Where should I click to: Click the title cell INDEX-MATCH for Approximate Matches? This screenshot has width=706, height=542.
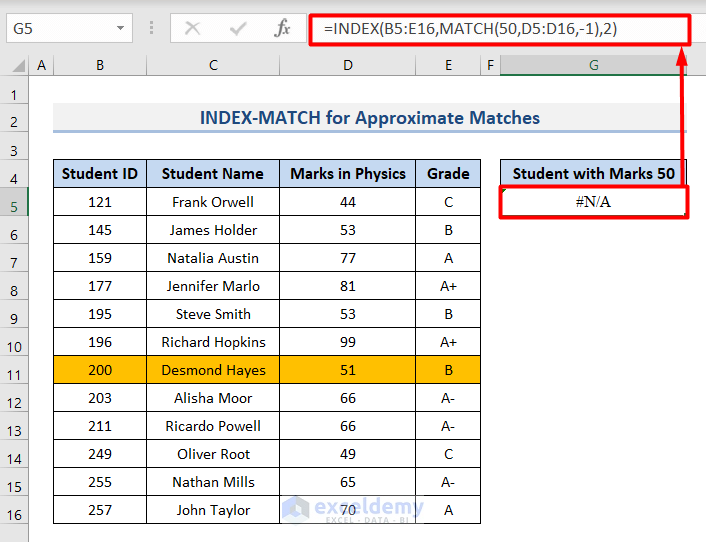tap(369, 118)
